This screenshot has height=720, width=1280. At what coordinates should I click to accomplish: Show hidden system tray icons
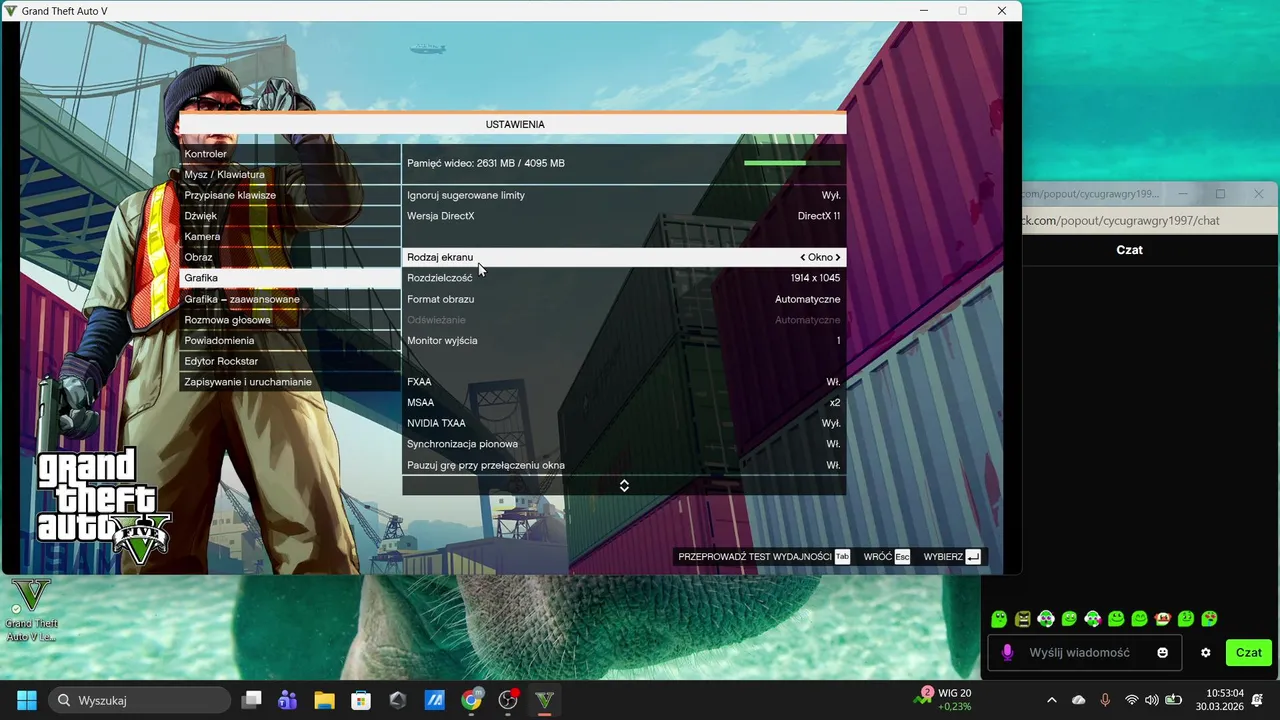1051,700
